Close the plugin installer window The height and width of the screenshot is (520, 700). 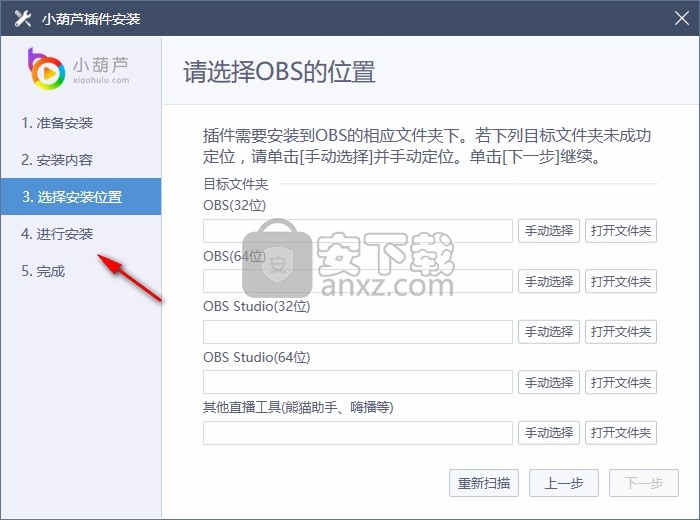681,18
